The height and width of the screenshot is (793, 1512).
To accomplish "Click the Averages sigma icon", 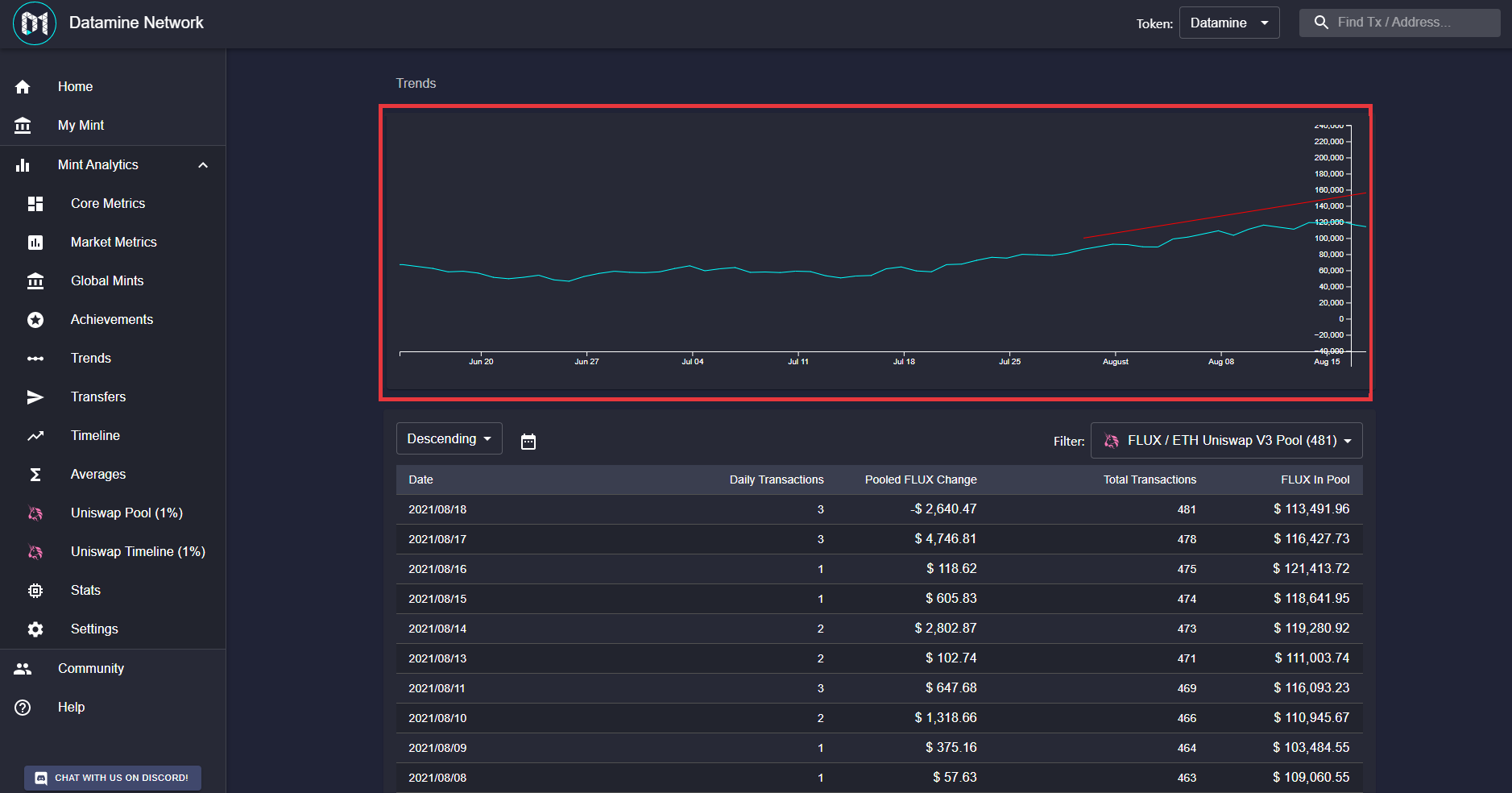I will coord(35,475).
